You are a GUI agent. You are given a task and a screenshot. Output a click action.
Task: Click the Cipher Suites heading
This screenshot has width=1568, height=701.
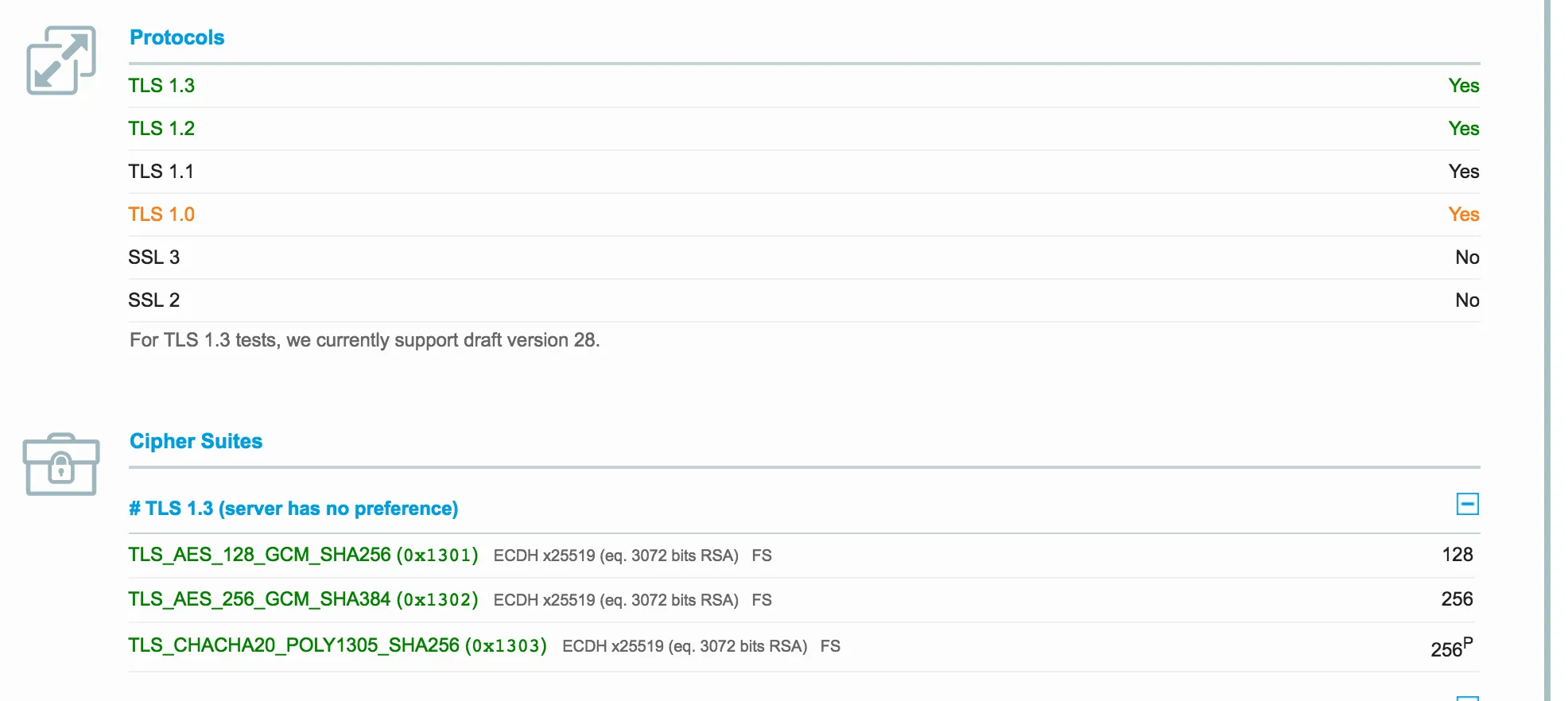(196, 441)
